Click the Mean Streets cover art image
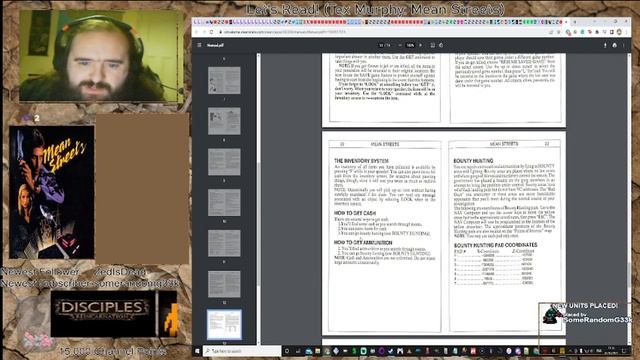Viewport: 640px width, 360px height. coord(52,192)
